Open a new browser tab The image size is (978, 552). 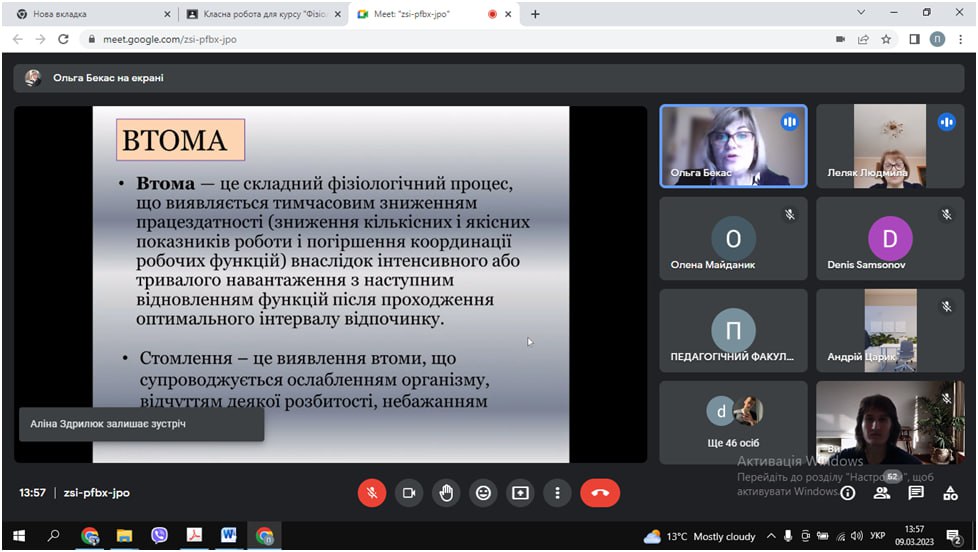(536, 14)
